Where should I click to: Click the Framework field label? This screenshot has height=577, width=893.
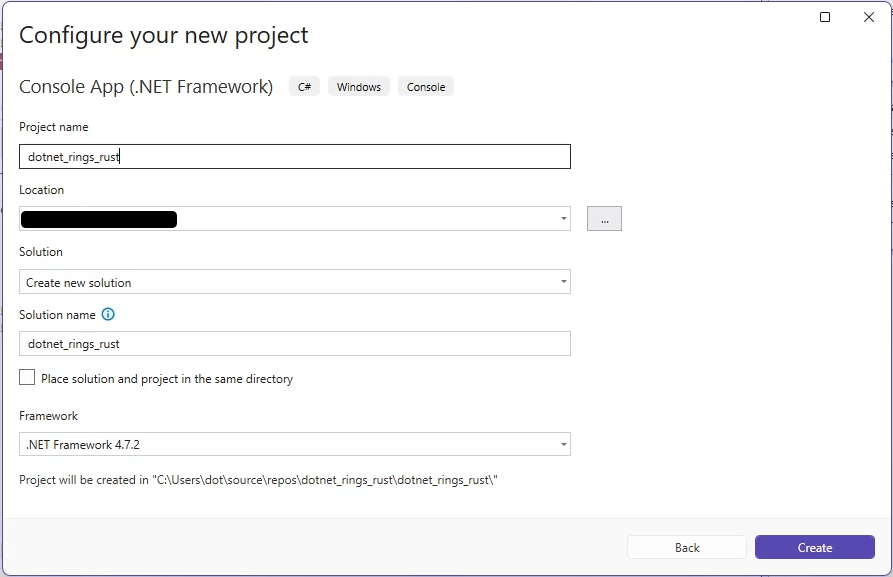click(48, 416)
